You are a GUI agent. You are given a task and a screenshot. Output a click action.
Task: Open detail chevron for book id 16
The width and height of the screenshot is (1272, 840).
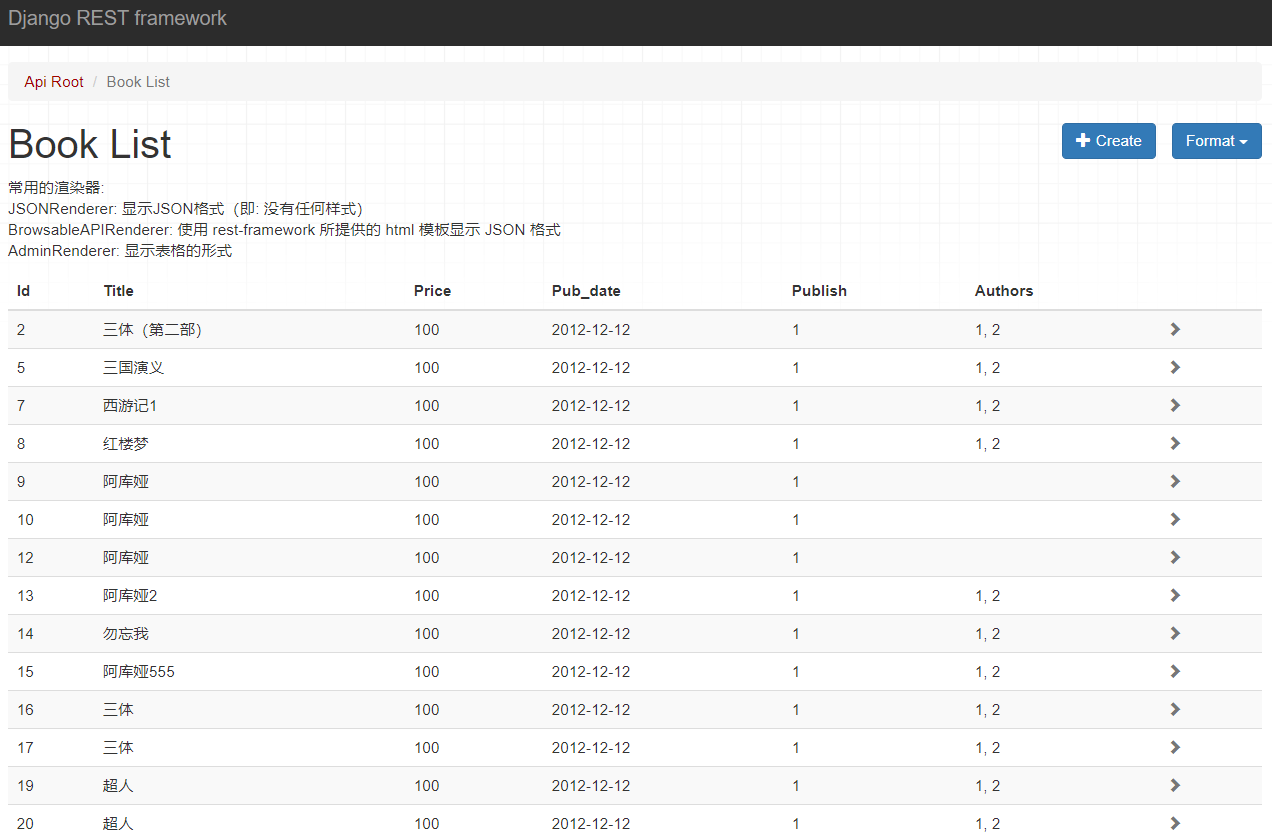tap(1175, 709)
